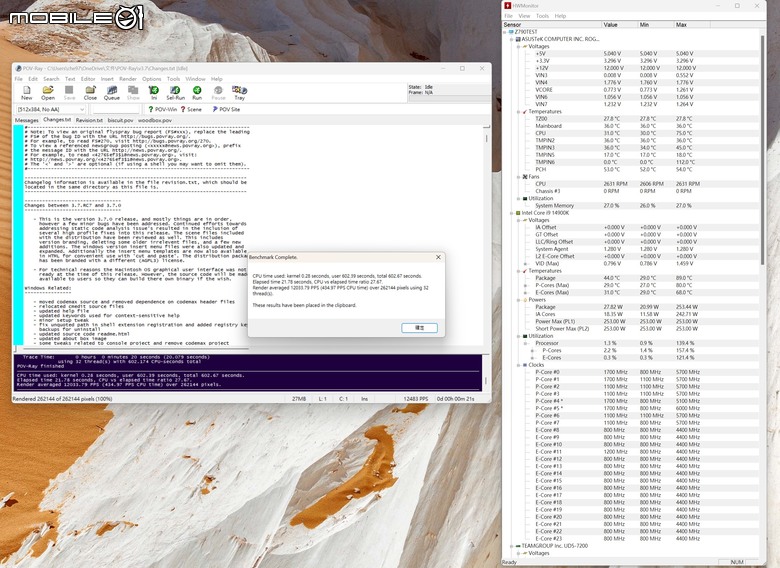Open POV-Win help shortcut
Image resolution: width=780 pixels, height=568 pixels.
point(163,109)
